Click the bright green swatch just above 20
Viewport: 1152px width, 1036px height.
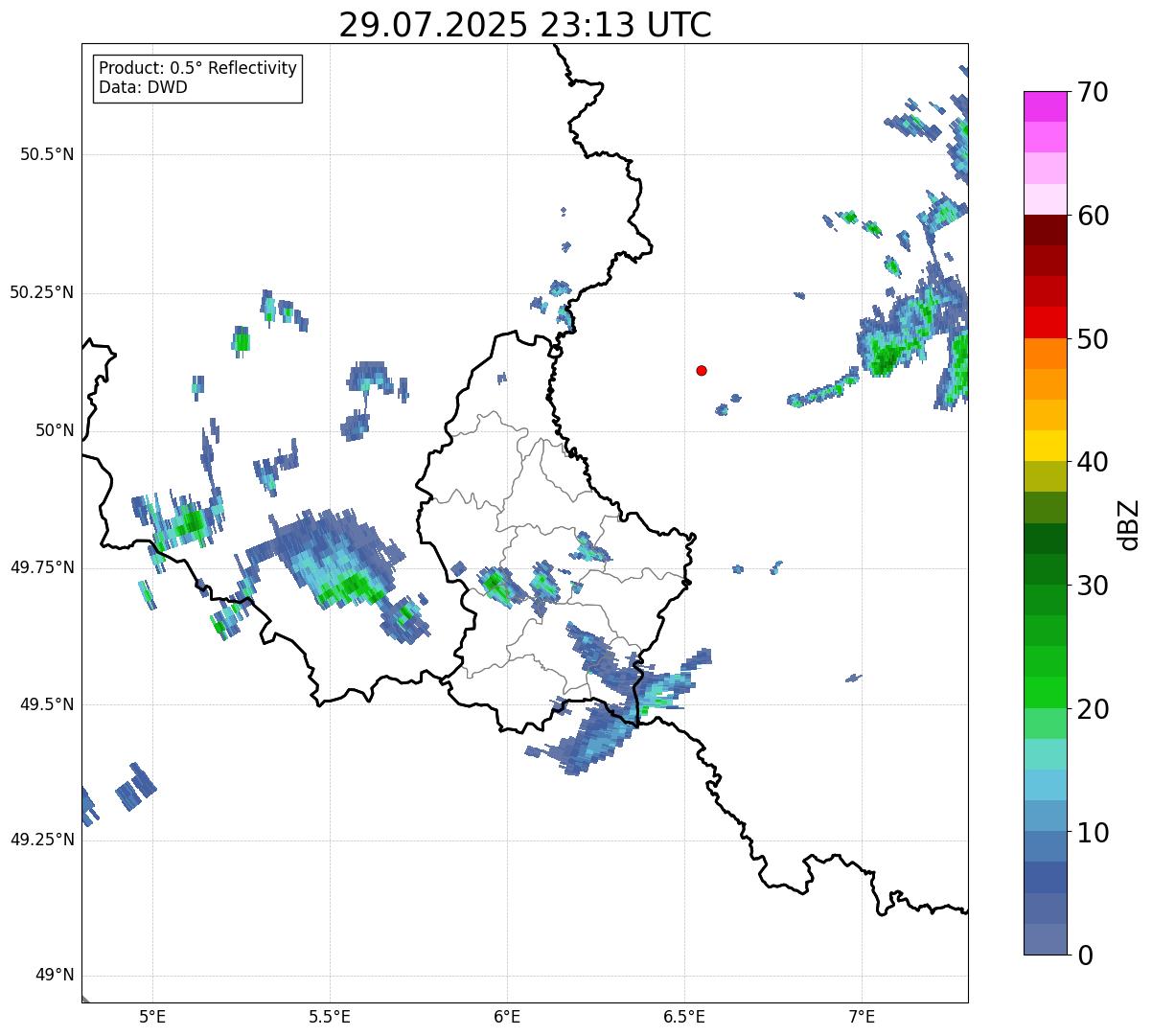pos(1045,693)
